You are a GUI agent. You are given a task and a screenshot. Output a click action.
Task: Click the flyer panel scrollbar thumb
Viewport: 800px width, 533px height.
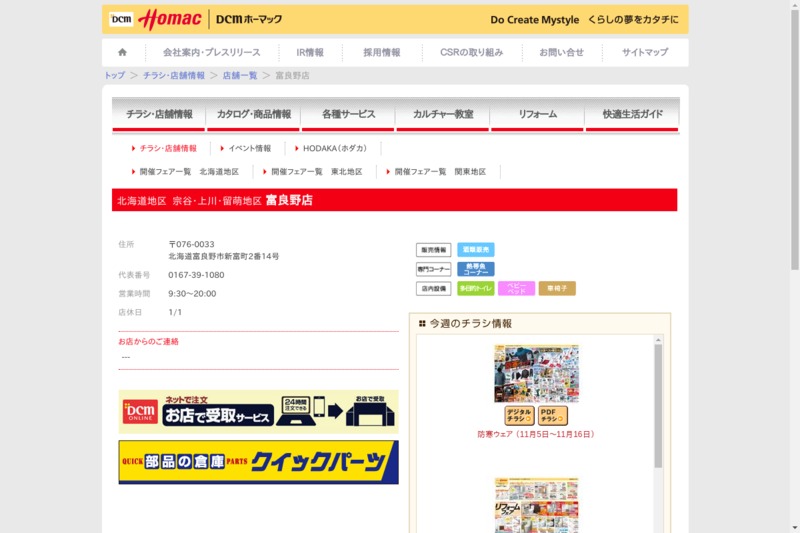pos(658,406)
